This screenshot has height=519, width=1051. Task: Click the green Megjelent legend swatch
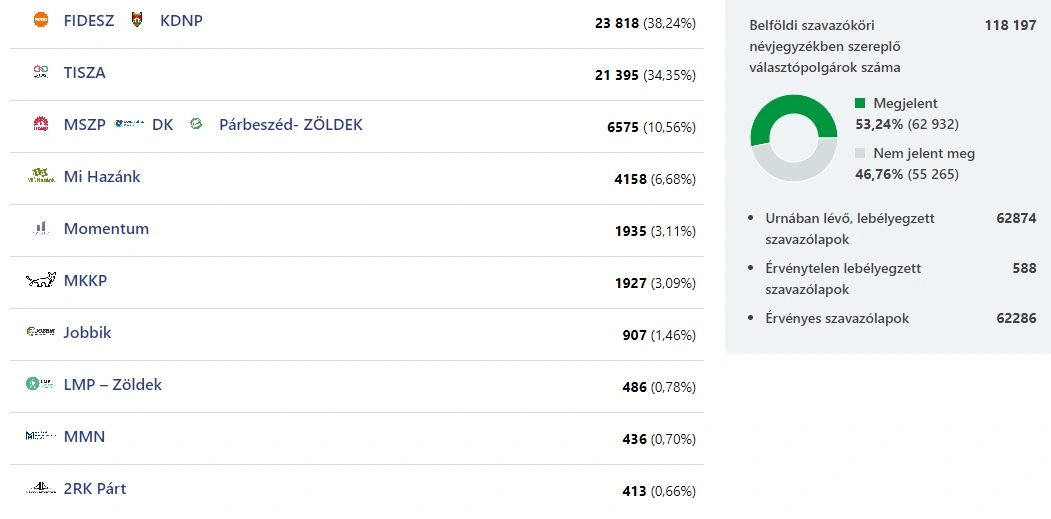pos(860,103)
